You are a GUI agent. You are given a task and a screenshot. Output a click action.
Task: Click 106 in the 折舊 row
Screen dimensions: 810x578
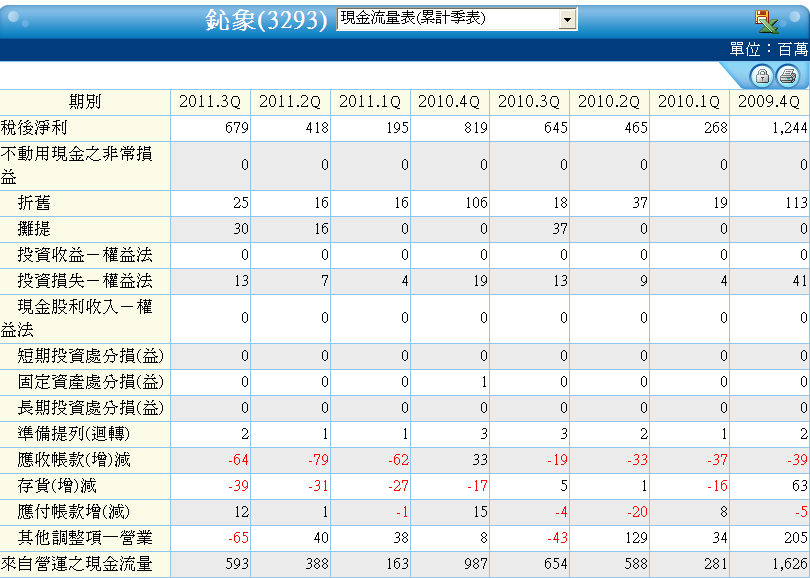[x=476, y=203]
